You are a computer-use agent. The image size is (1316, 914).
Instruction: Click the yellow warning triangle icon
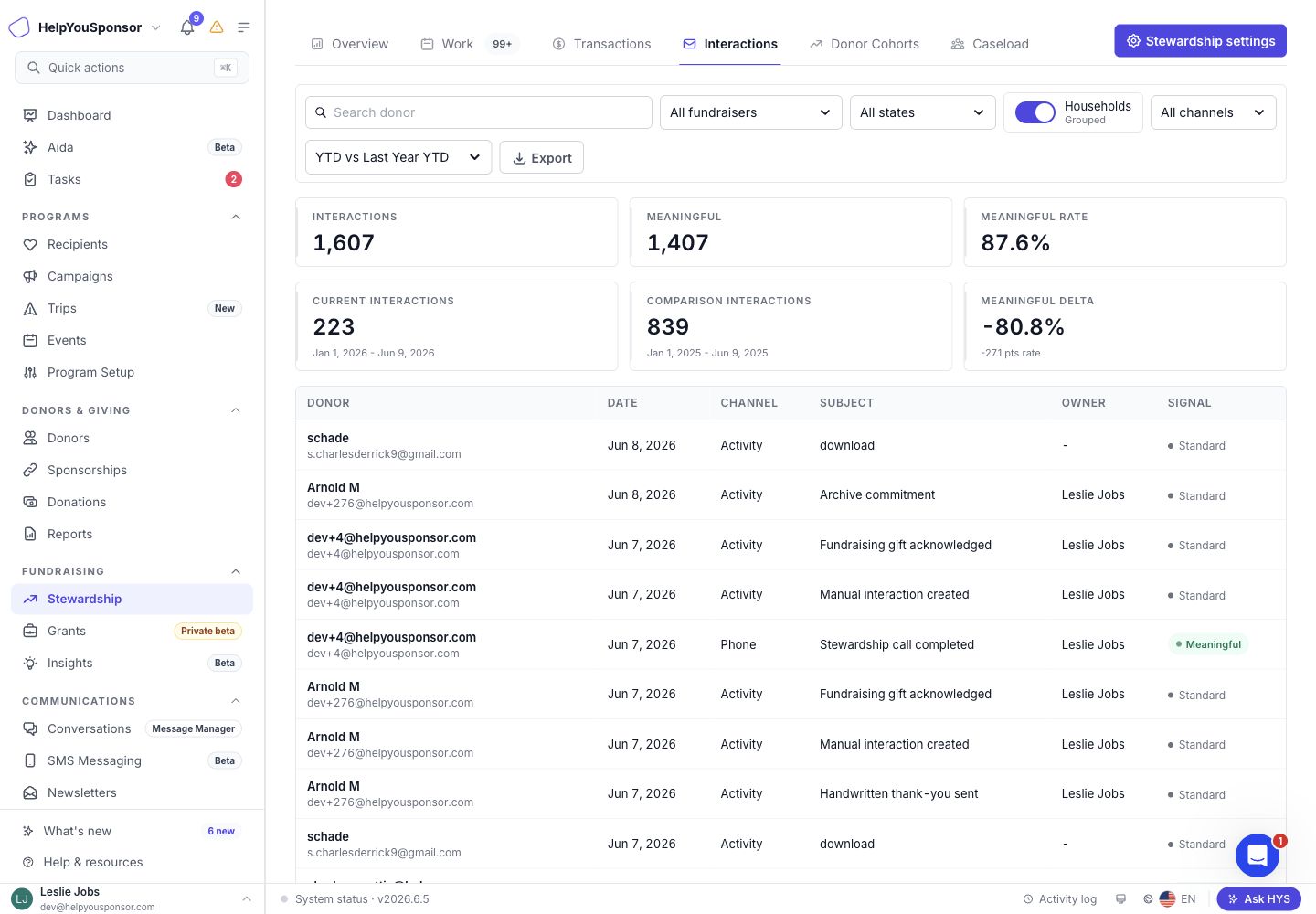click(x=217, y=27)
